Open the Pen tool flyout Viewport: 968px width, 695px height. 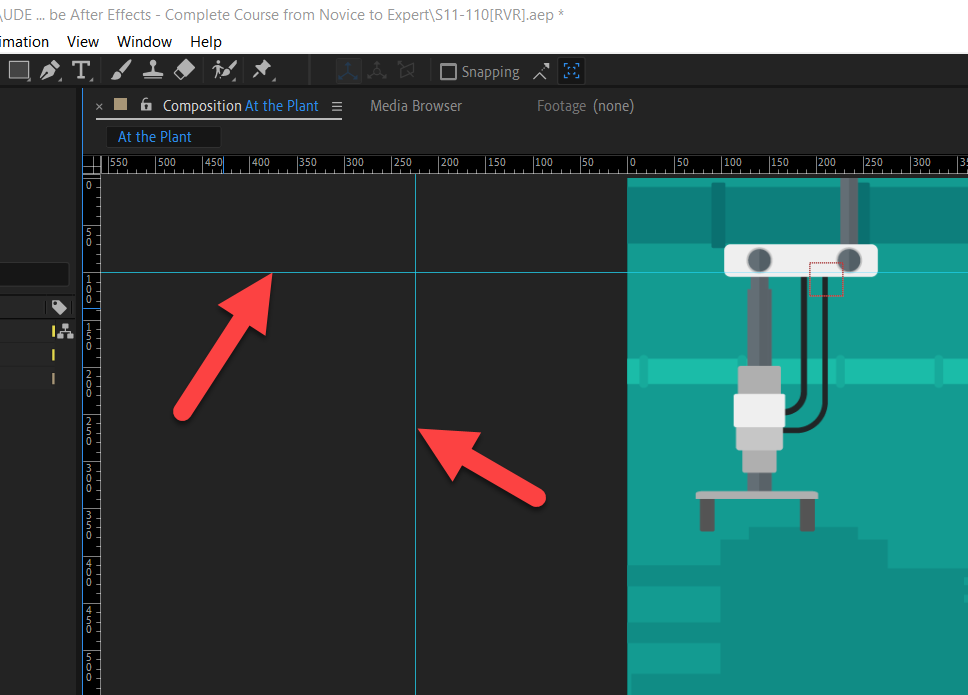61,79
